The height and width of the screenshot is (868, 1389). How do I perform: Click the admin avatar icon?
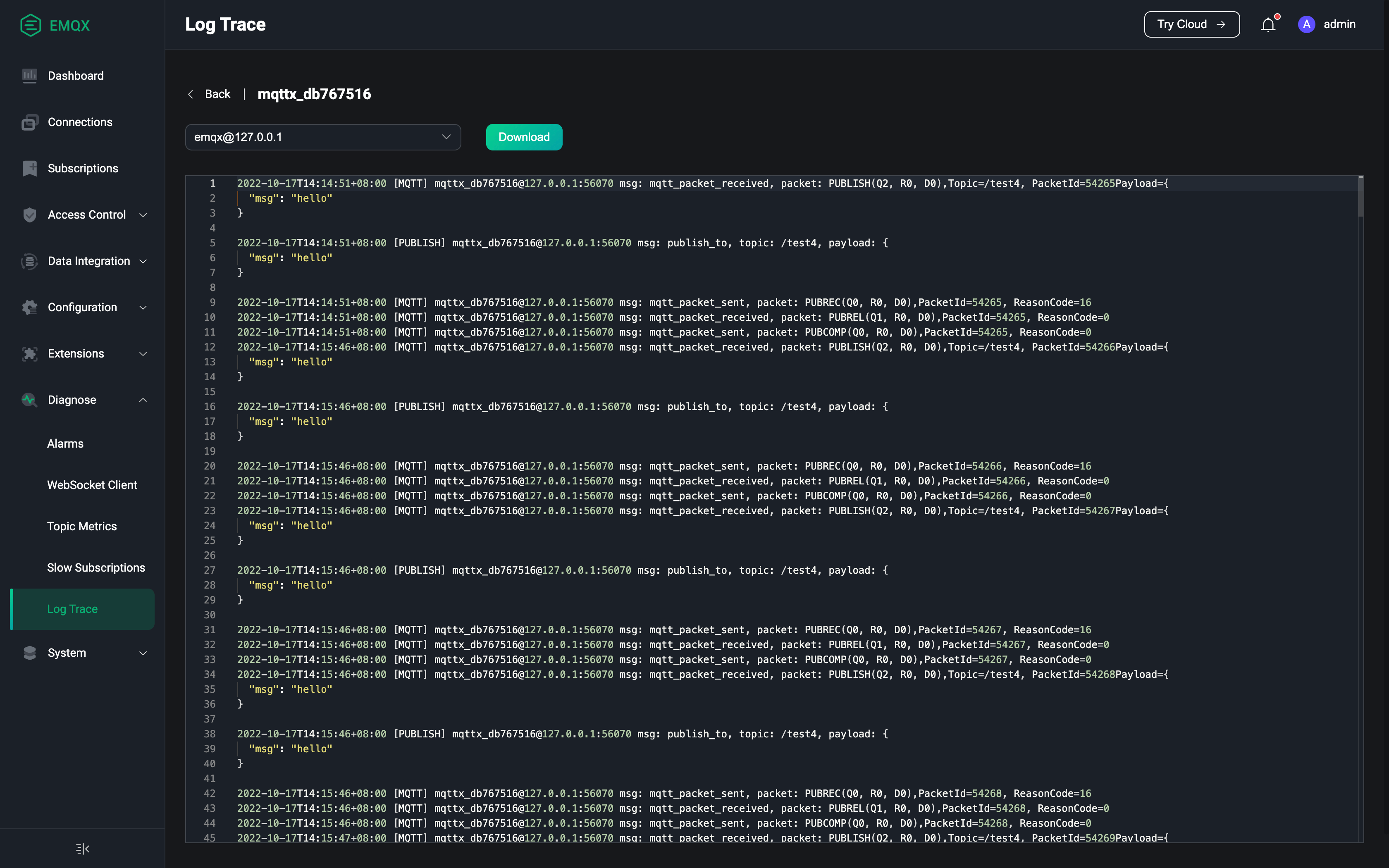click(1306, 25)
